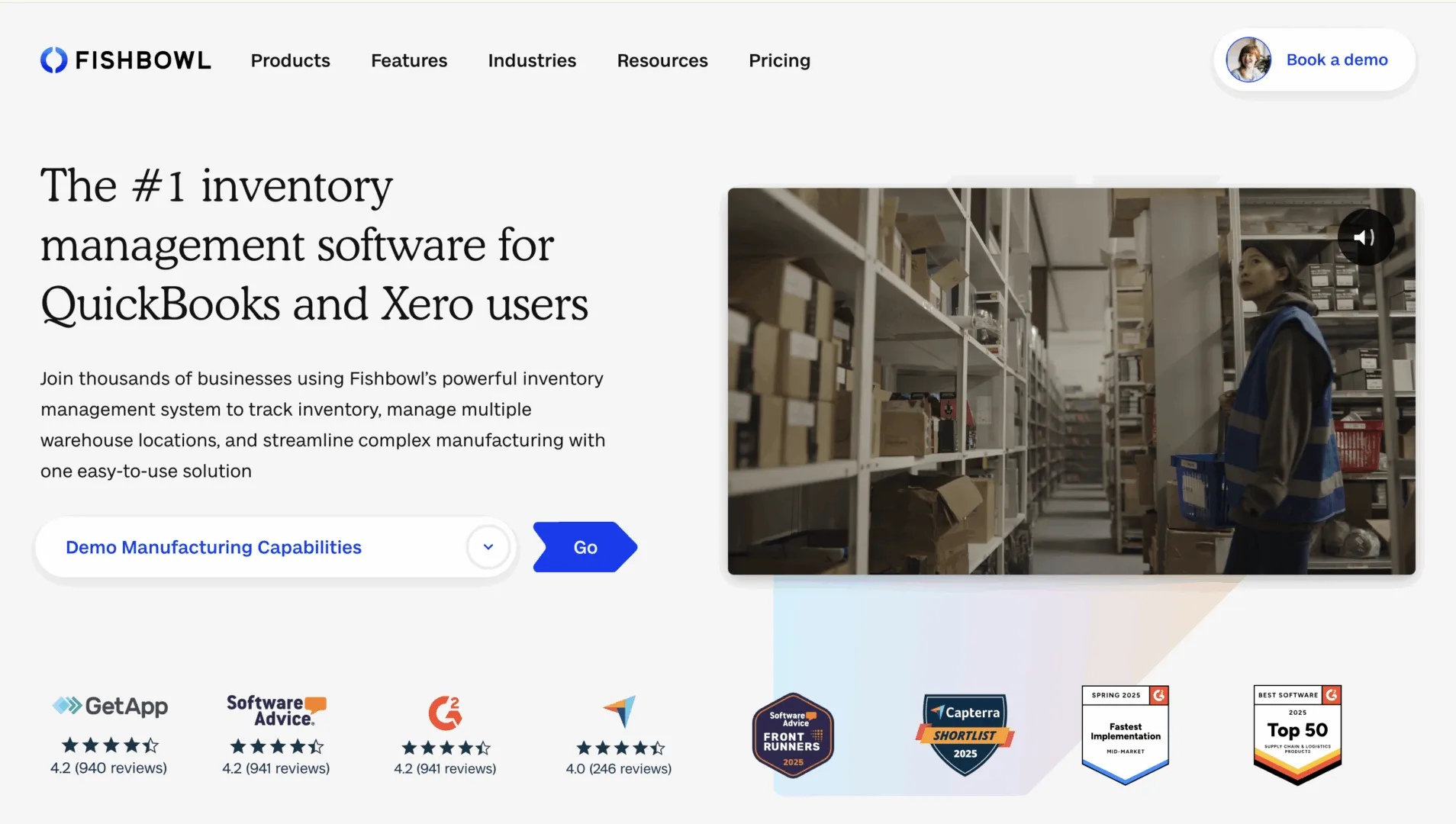This screenshot has width=1456, height=824.
Task: Click the G2 Fastest Implementation badge
Action: pyautogui.click(x=1126, y=735)
